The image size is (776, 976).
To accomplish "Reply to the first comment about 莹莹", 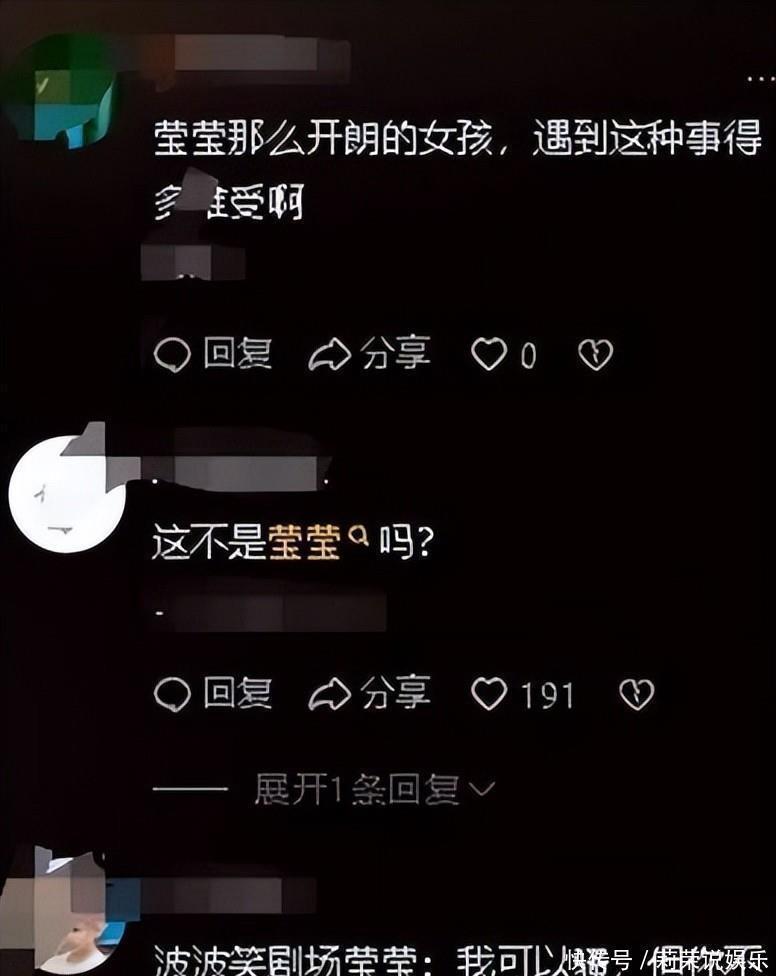I will pos(213,354).
